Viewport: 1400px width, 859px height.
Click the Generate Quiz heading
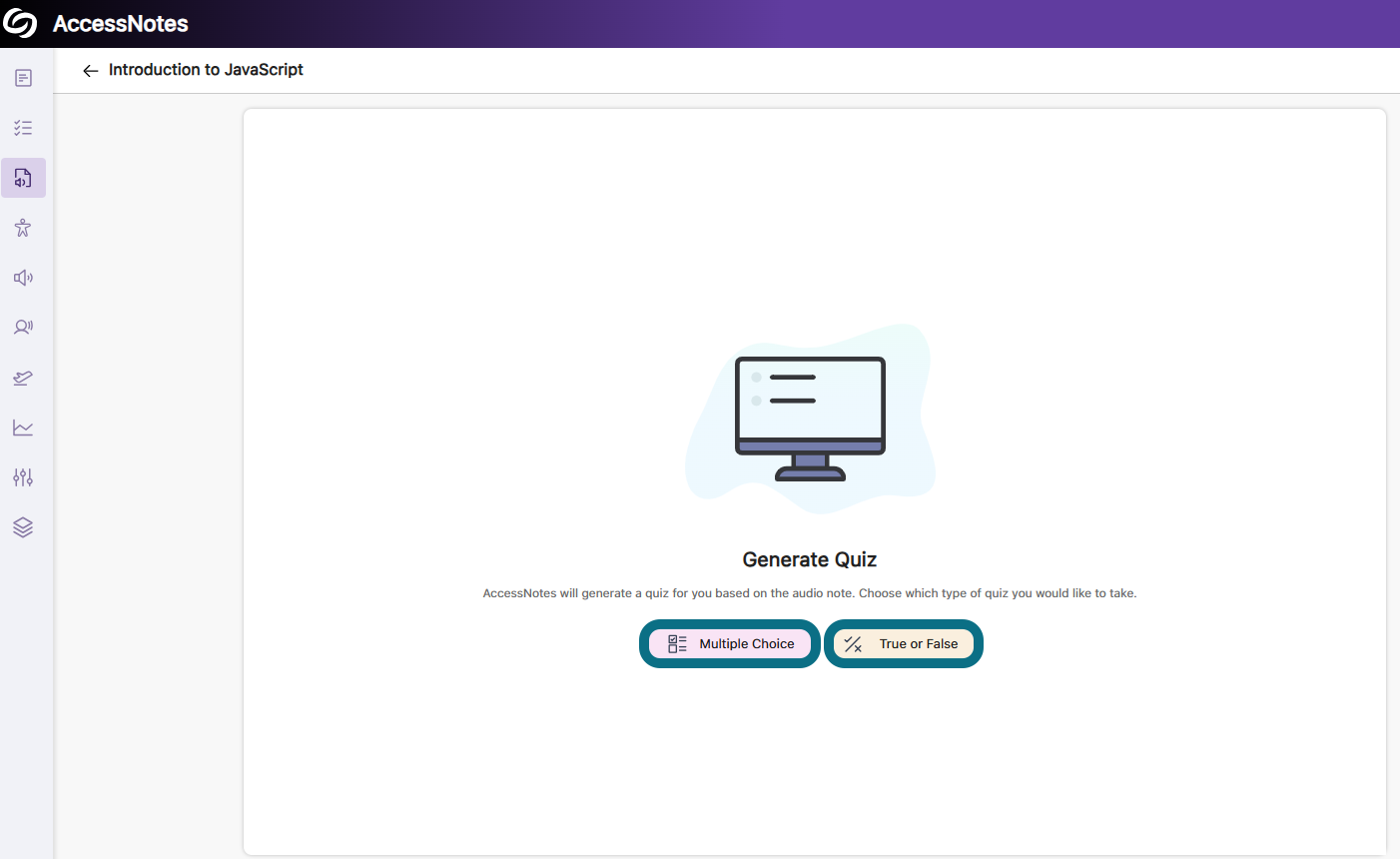810,559
